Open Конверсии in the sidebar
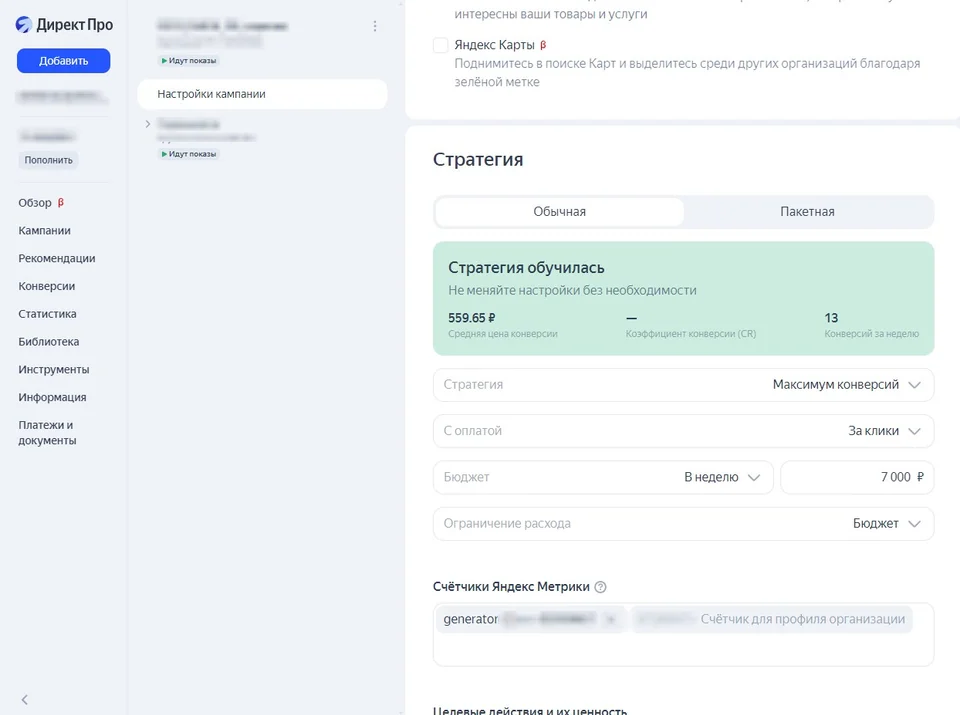The image size is (960, 715). pos(47,286)
